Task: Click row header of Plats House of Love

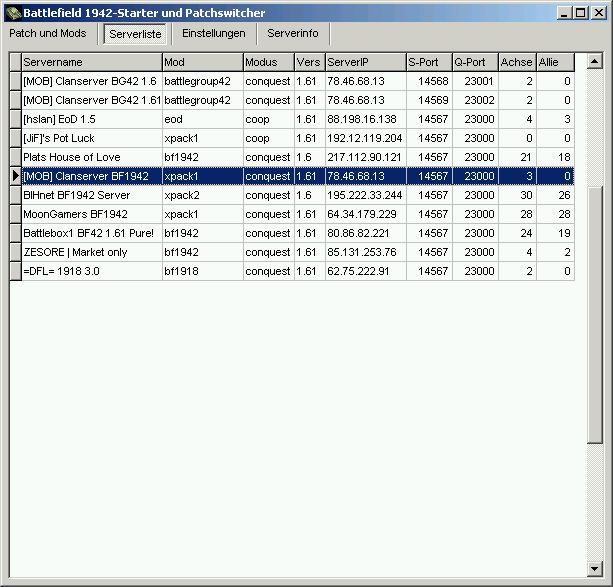Action: [16, 157]
